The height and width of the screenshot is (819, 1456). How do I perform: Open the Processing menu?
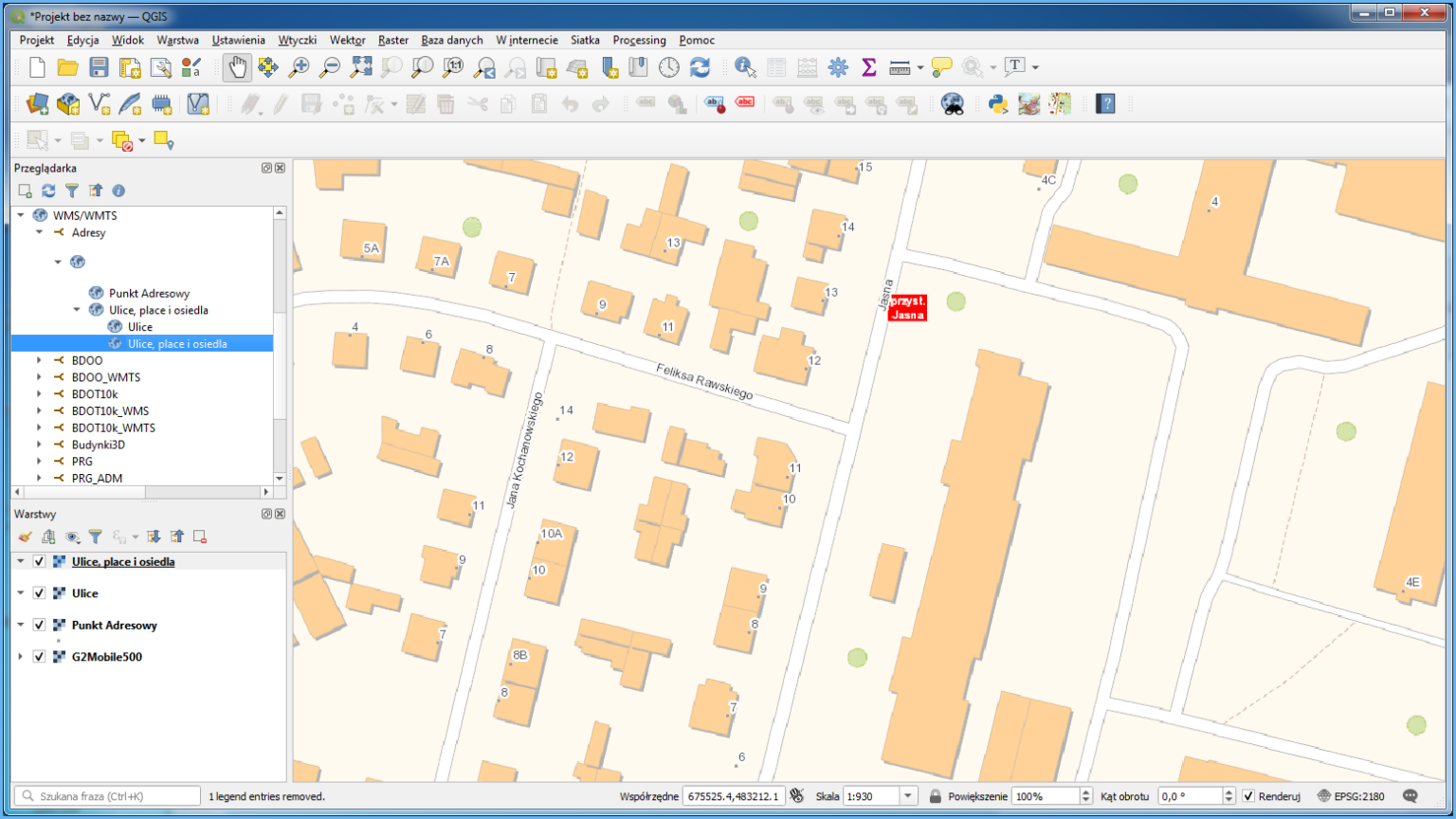click(x=640, y=40)
